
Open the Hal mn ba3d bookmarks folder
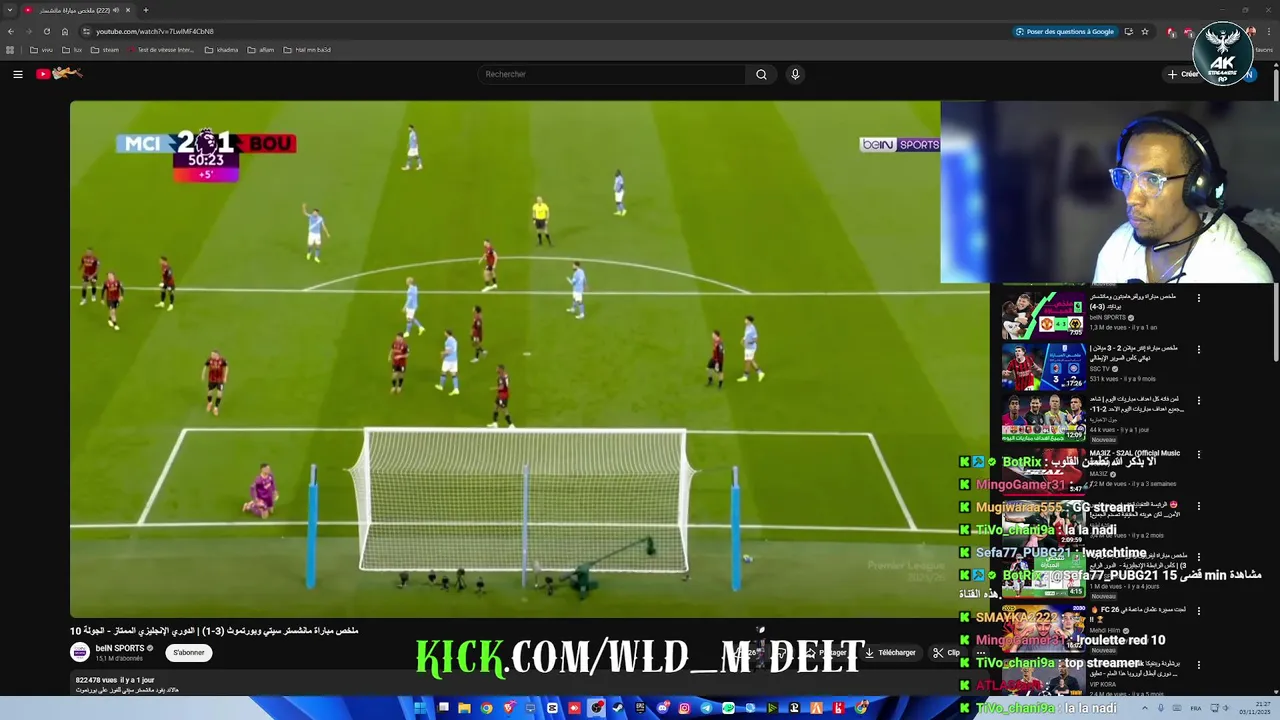coord(307,50)
